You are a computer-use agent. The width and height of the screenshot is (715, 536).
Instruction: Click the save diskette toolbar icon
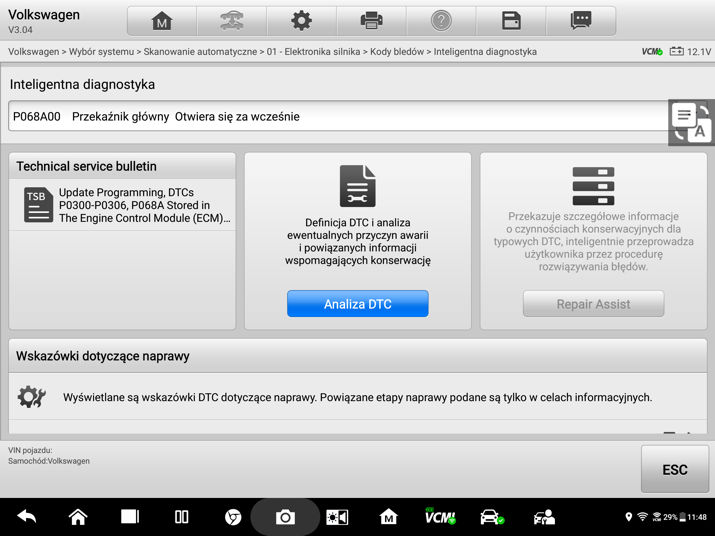511,21
